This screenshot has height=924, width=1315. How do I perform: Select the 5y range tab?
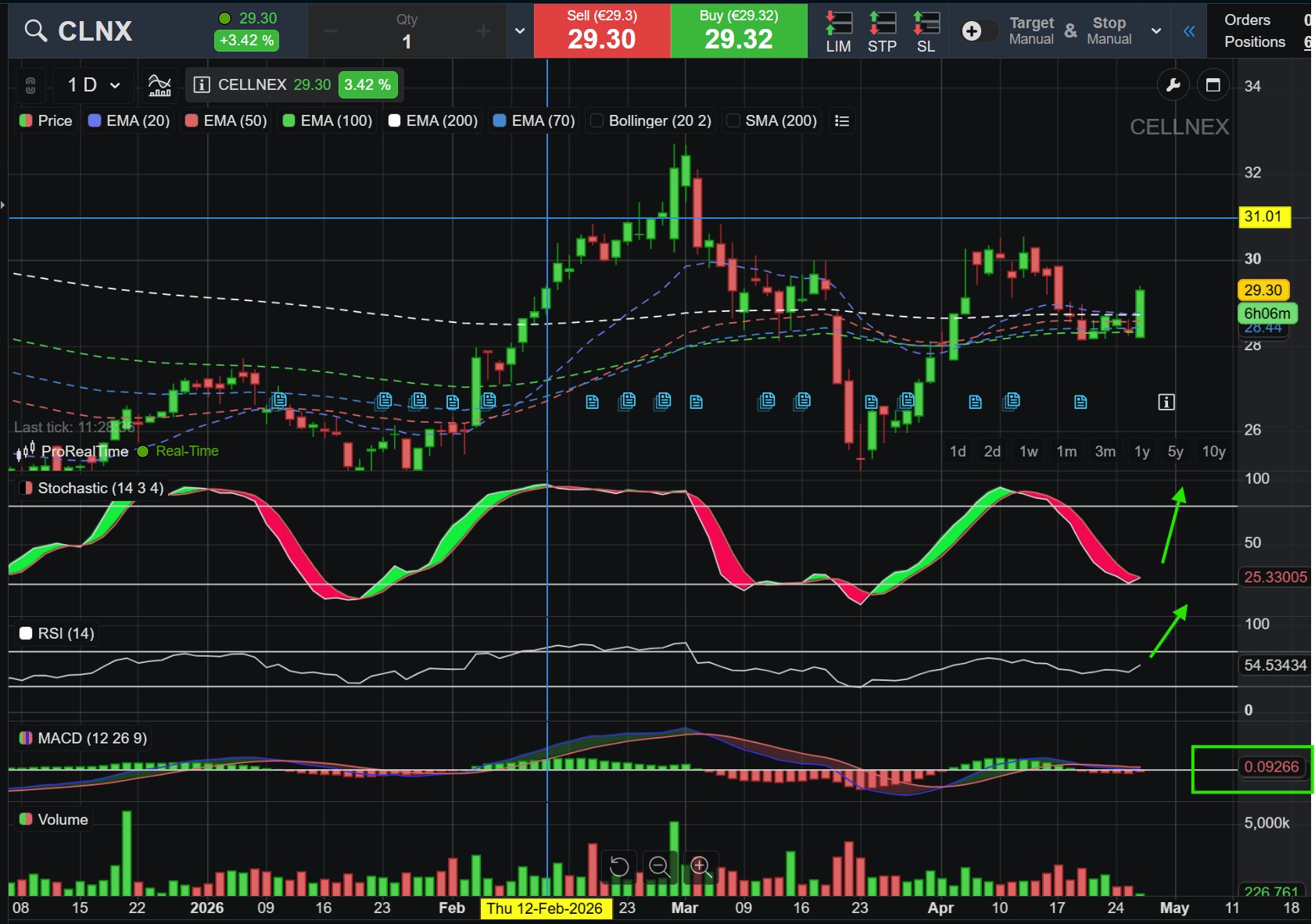pos(1175,451)
